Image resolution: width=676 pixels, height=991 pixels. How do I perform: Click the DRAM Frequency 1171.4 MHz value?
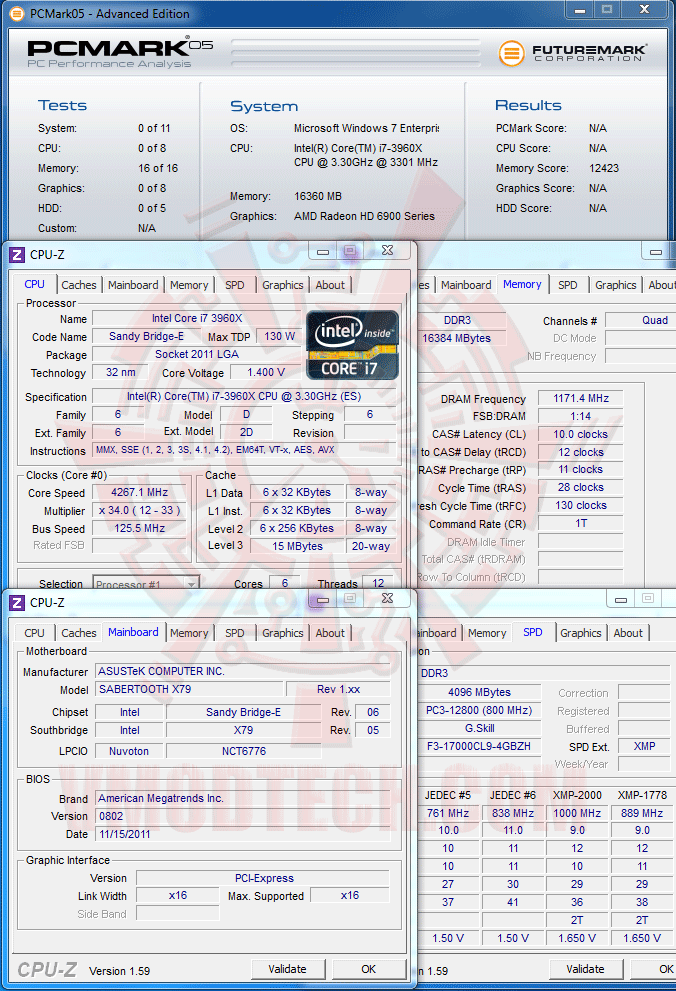(581, 398)
